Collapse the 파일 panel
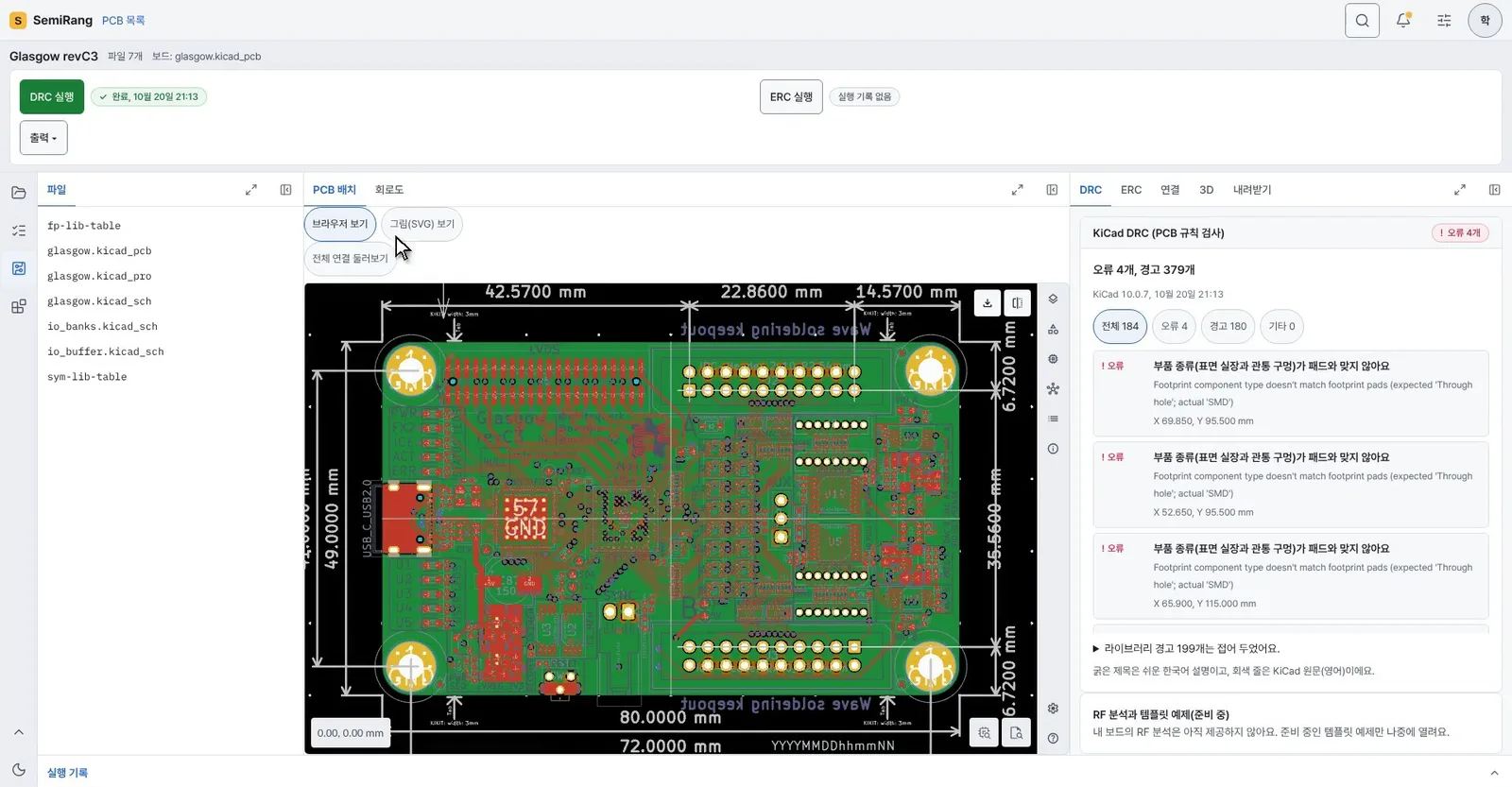This screenshot has width=1512, height=787. point(285,190)
